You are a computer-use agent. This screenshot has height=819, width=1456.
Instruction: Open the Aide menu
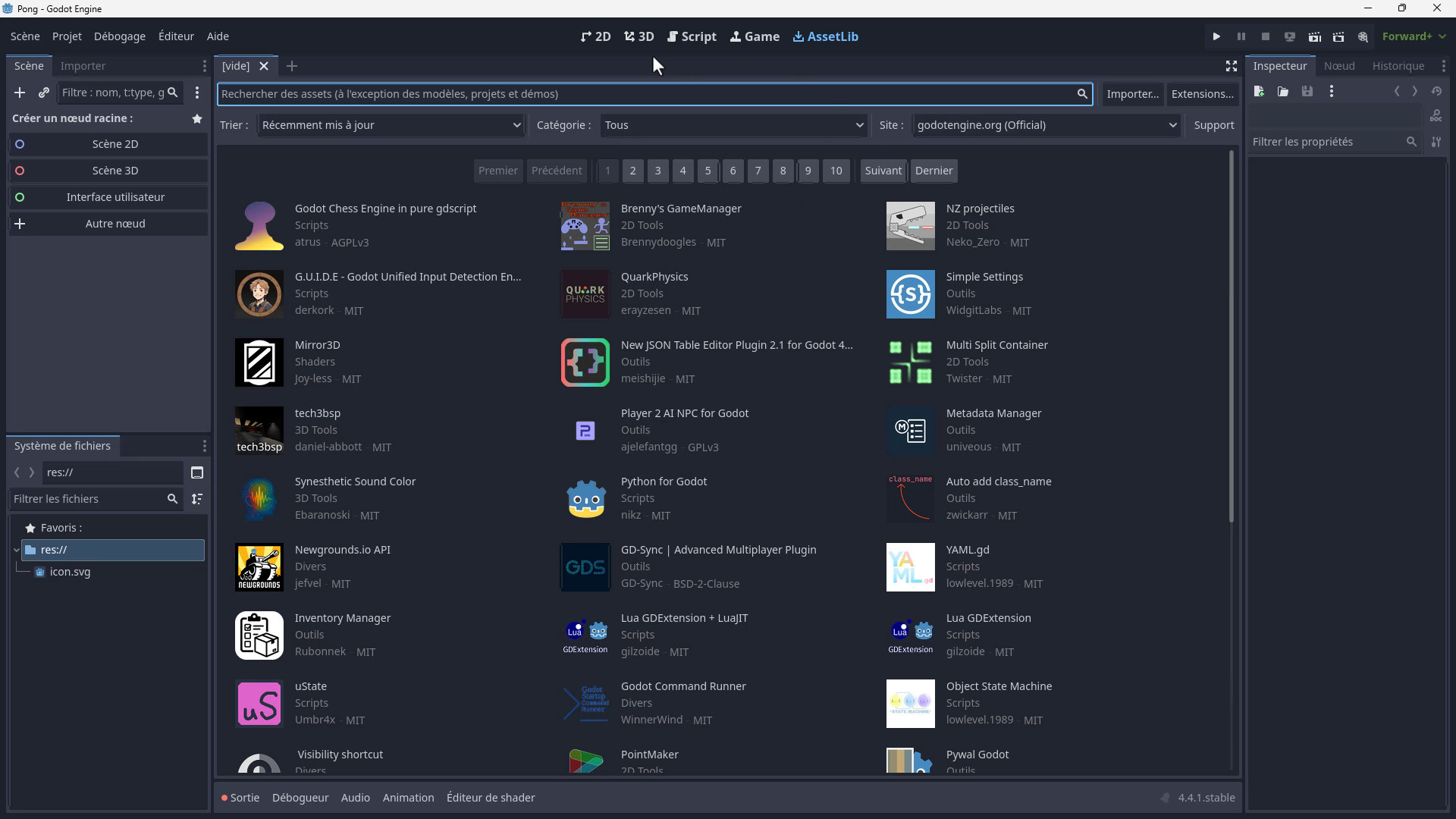(218, 36)
